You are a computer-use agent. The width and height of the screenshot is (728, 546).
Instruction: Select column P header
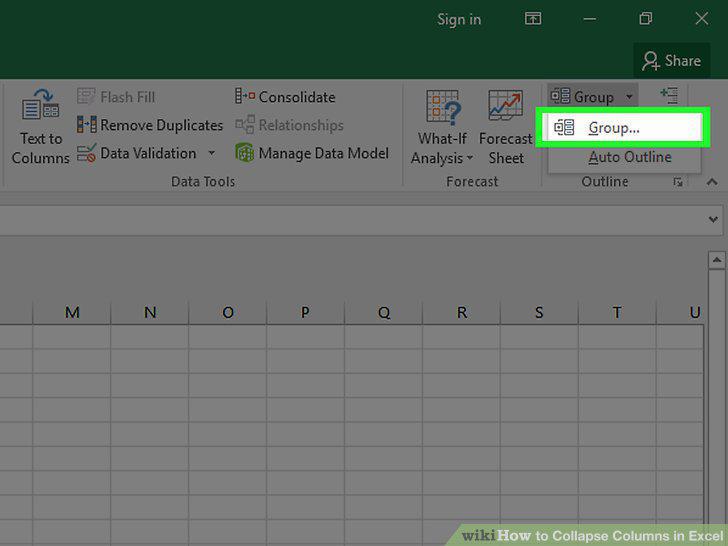coord(306,312)
